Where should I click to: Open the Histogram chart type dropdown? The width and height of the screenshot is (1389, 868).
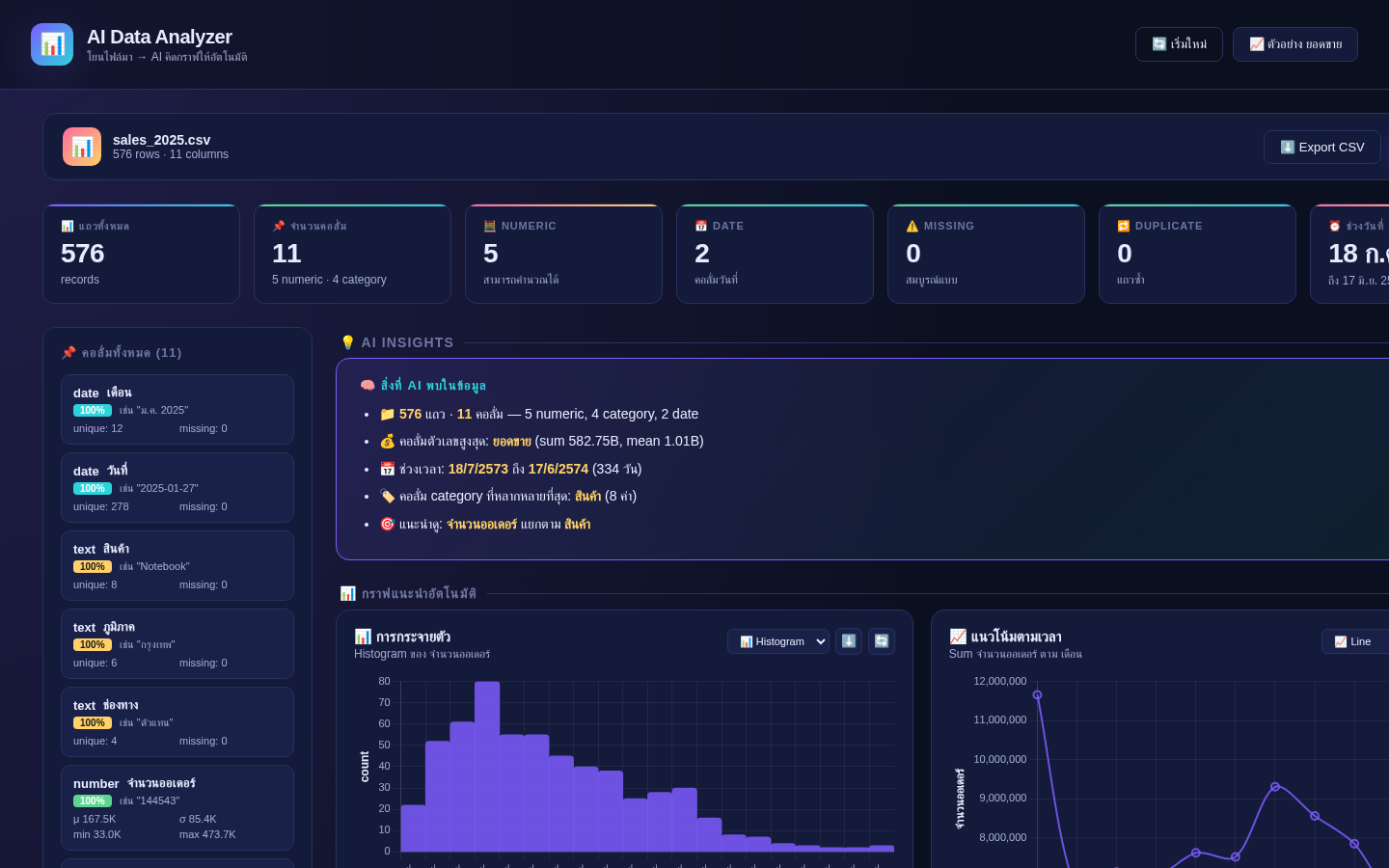pos(778,641)
